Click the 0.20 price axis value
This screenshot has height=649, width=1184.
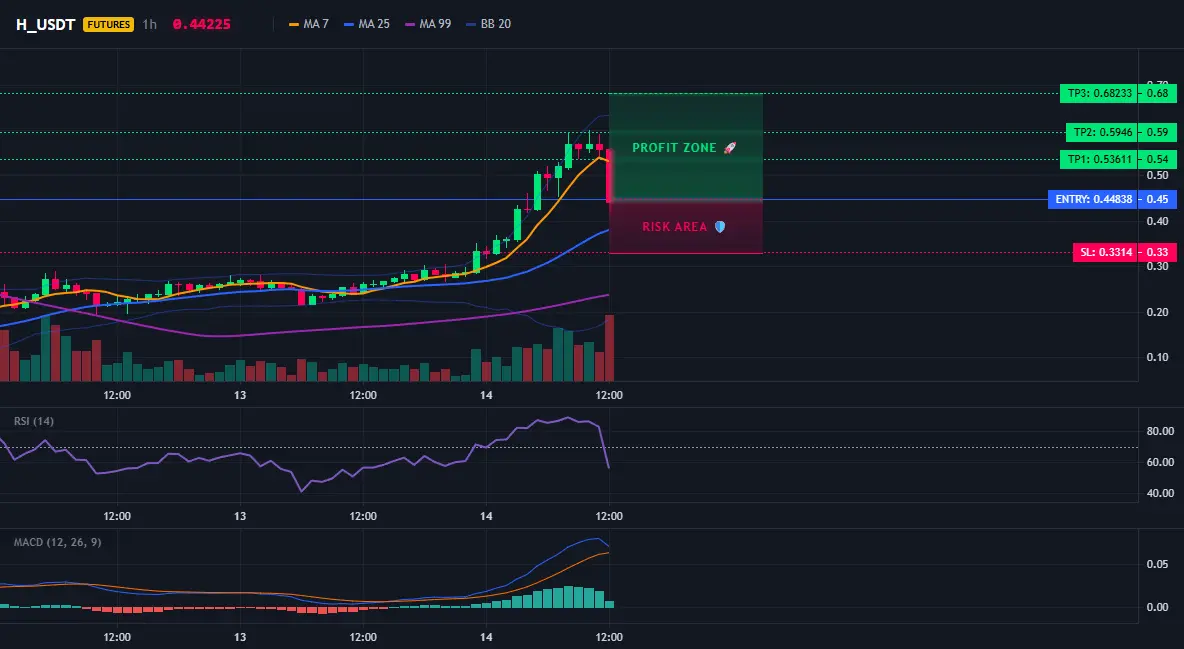(1158, 312)
